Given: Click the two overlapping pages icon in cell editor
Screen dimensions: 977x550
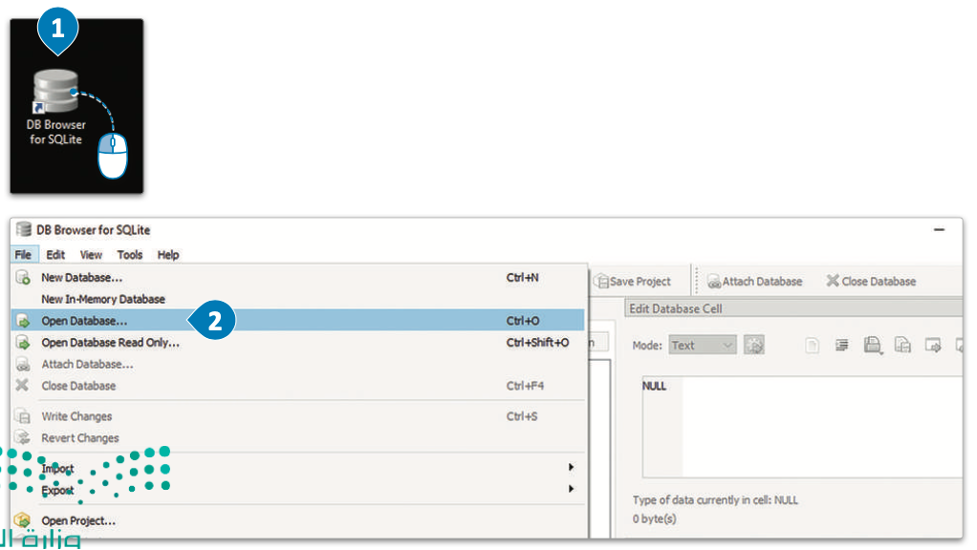Looking at the screenshot, I should [903, 345].
